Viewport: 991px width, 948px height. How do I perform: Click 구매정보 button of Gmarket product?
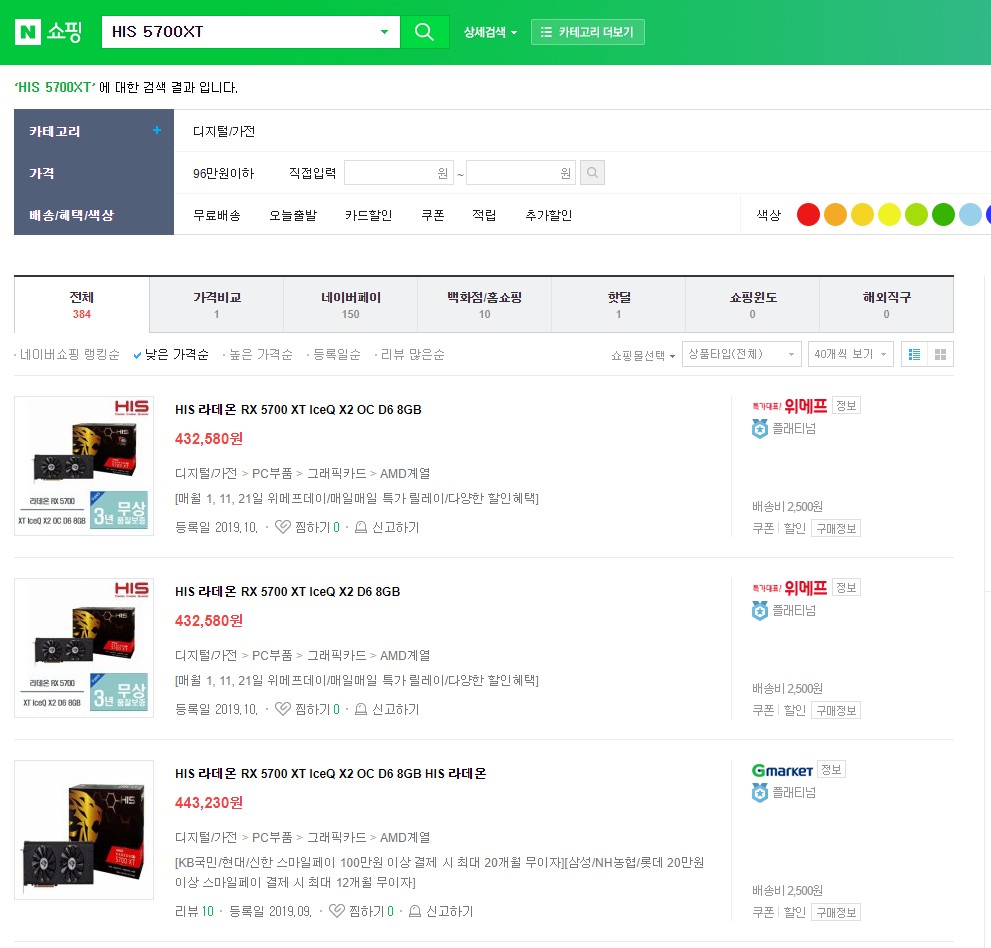tap(836, 913)
